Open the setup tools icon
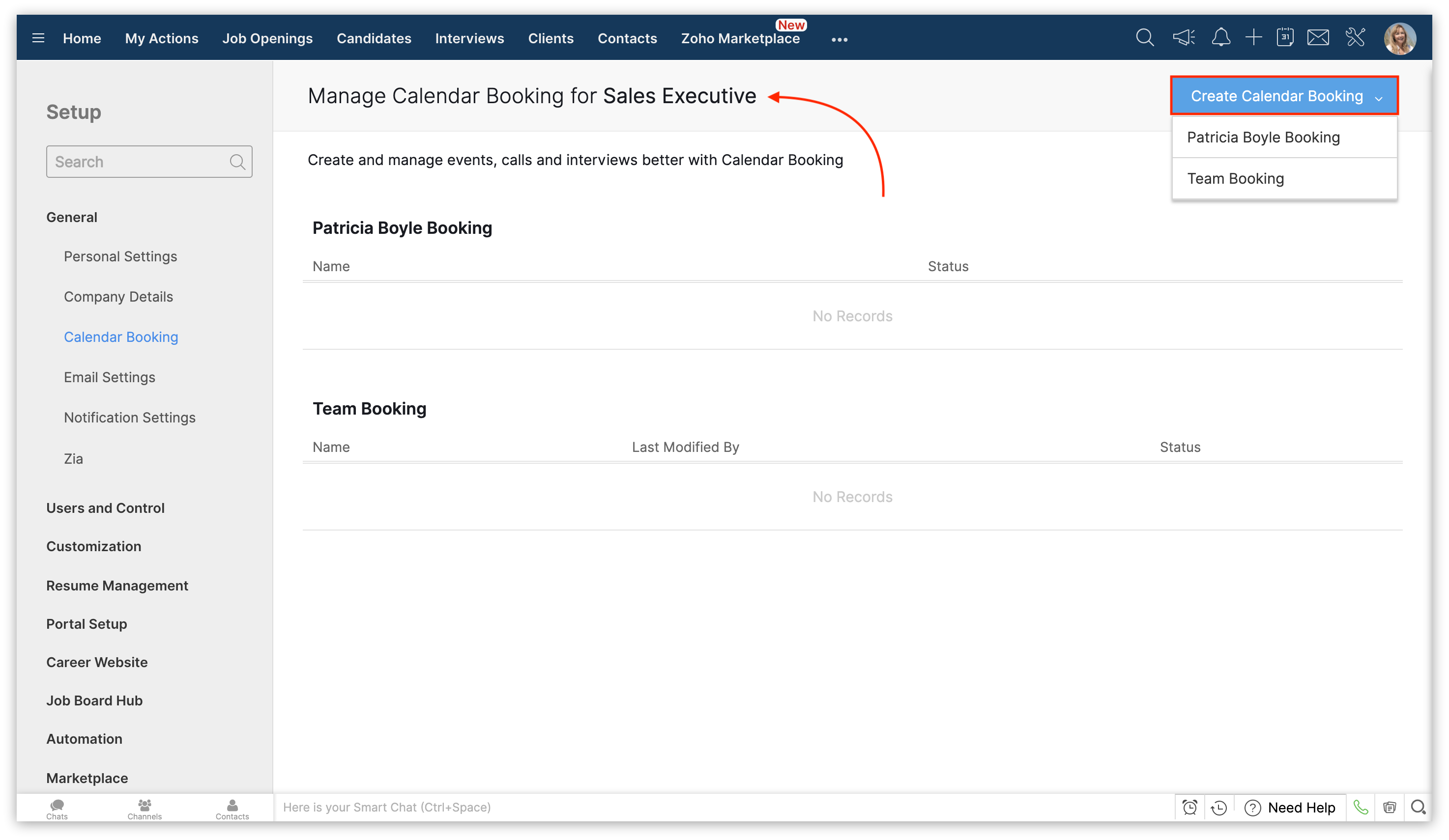This screenshot has height=840, width=1449. coord(1355,38)
